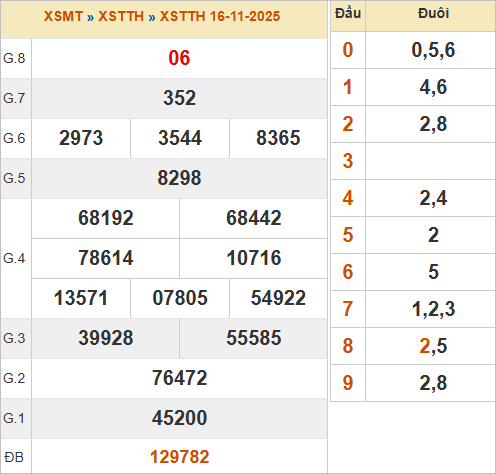Select G.2 number 76472

(179, 378)
